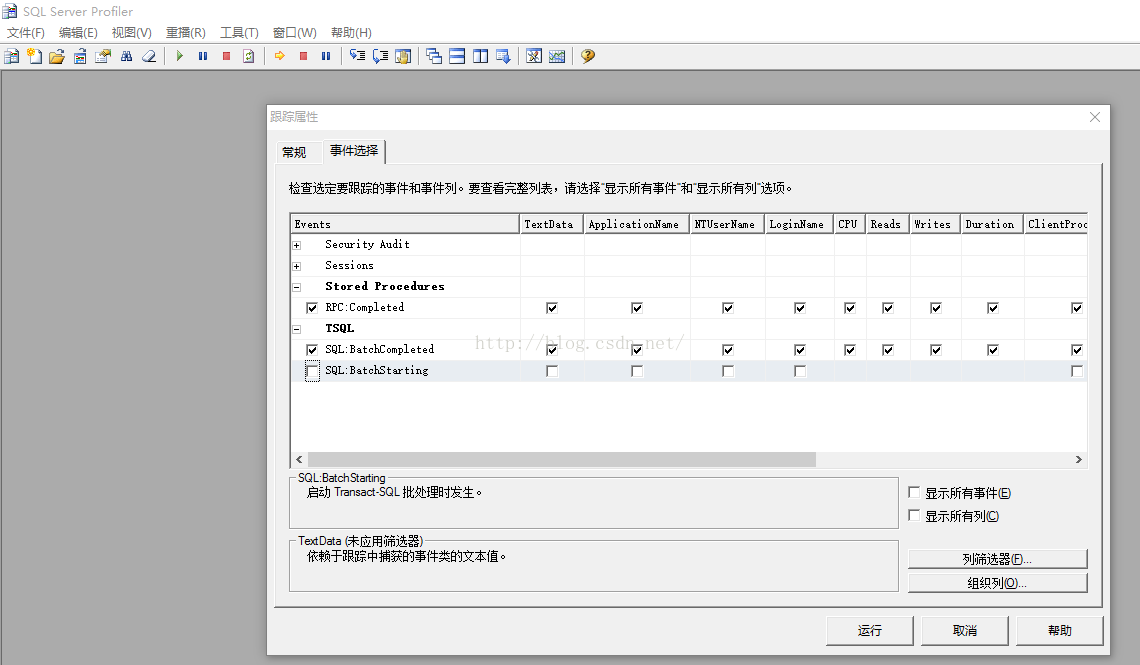Uncheck the RPC:Completed event checkbox
1140x665 pixels.
point(312,307)
